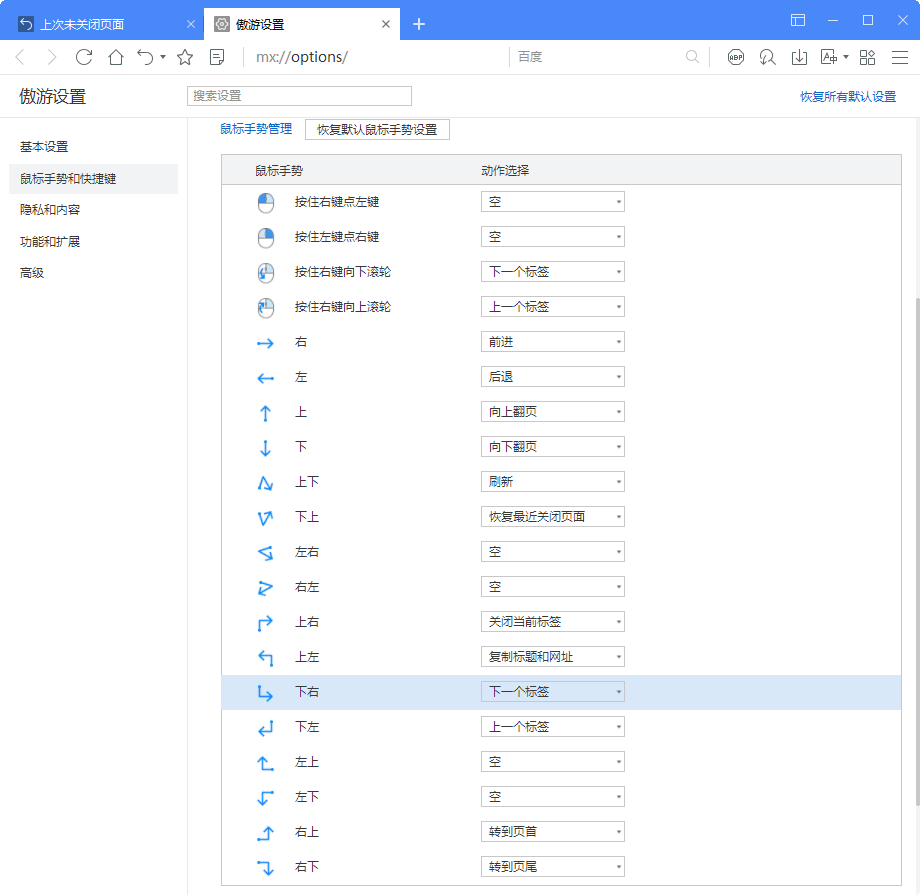The image size is (920, 895).
Task: Open the new tab plus button
Action: [419, 24]
